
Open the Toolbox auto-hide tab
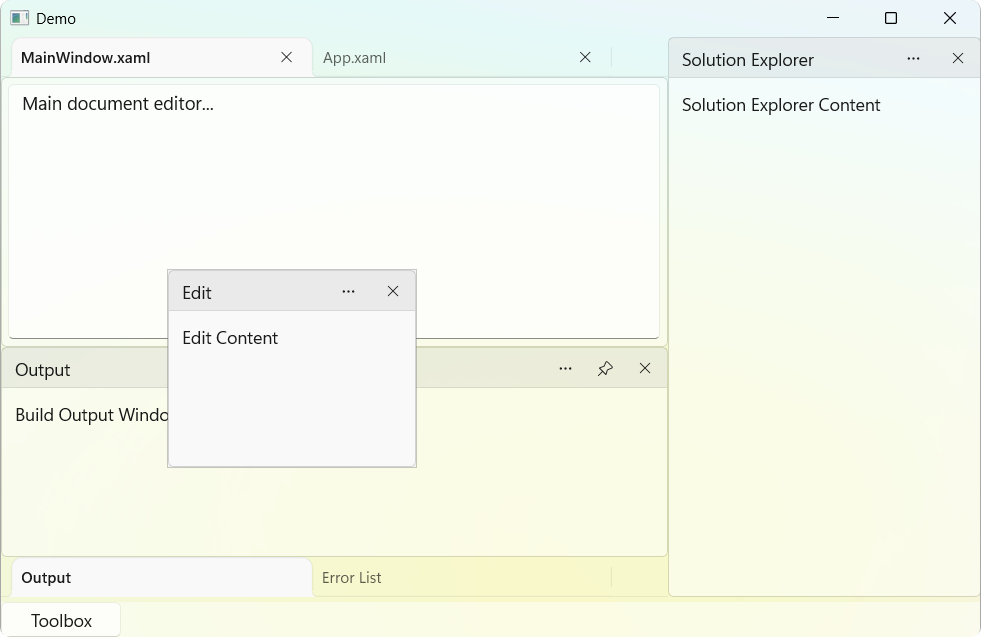[61, 621]
